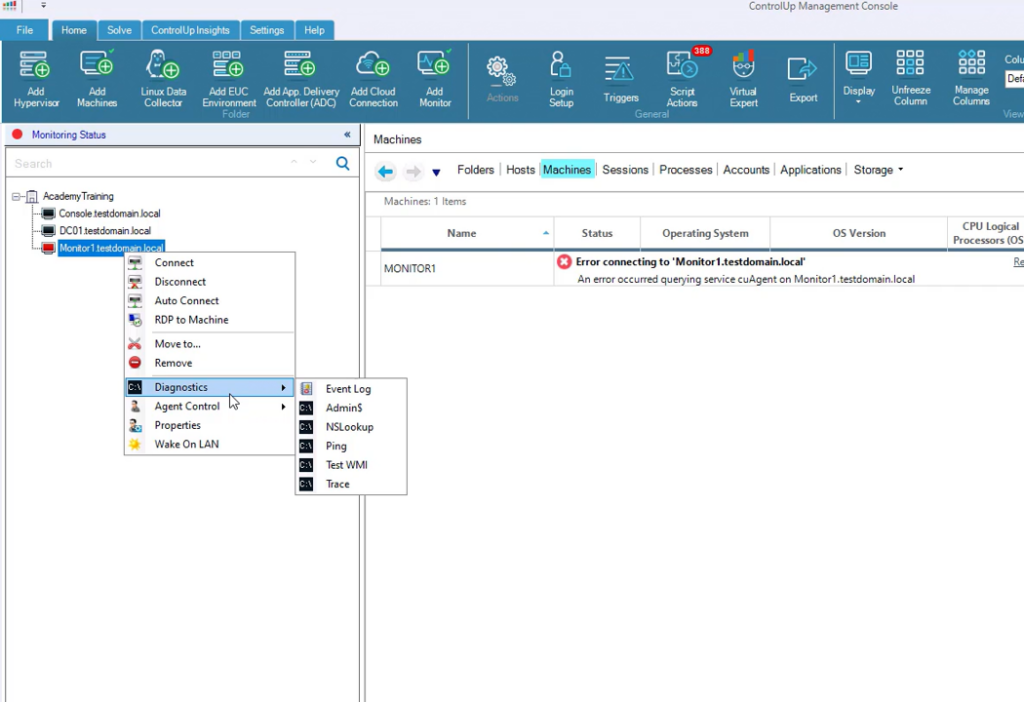The height and width of the screenshot is (702, 1024).
Task: Open the Linux Data Collector tool
Action: tap(163, 65)
